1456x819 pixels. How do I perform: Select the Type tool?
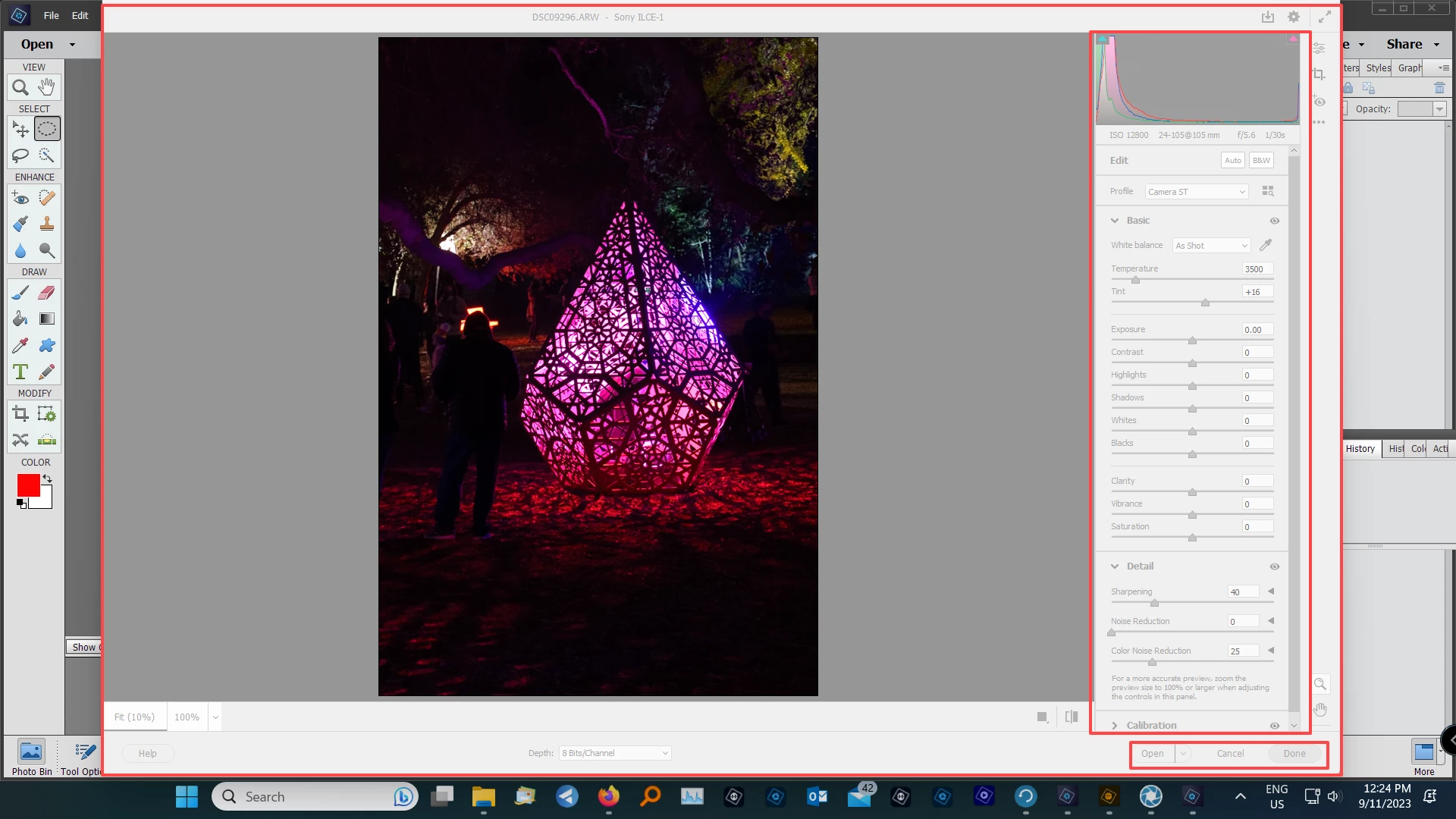pos(20,372)
